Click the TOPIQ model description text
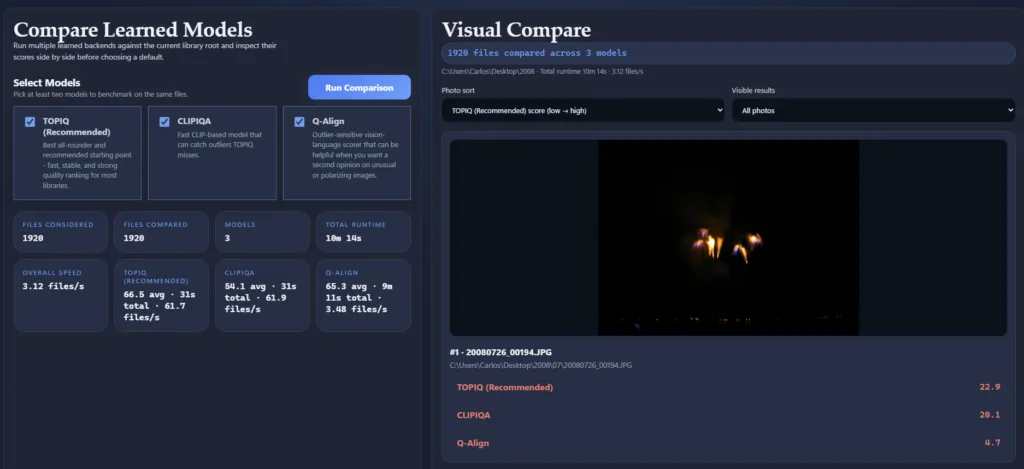 click(x=87, y=165)
